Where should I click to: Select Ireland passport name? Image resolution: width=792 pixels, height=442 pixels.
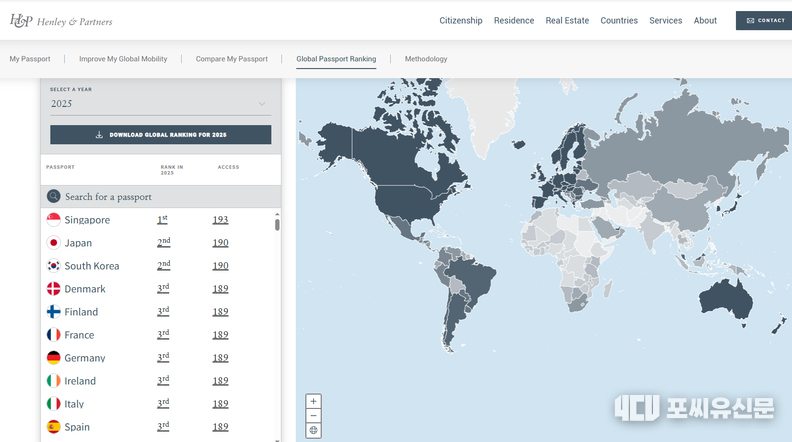coord(80,381)
